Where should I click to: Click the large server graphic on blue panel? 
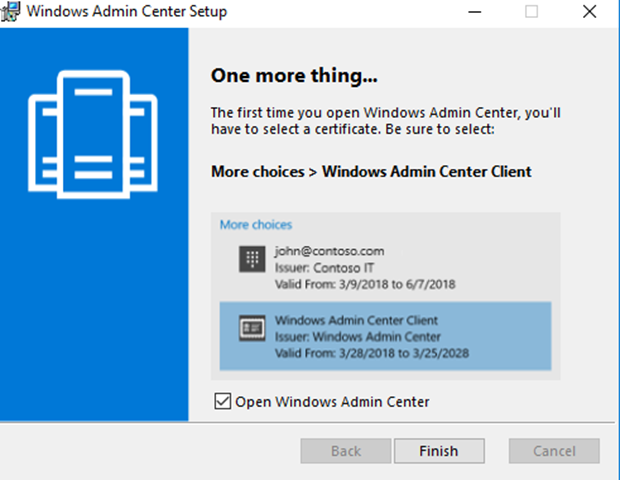coord(93,134)
